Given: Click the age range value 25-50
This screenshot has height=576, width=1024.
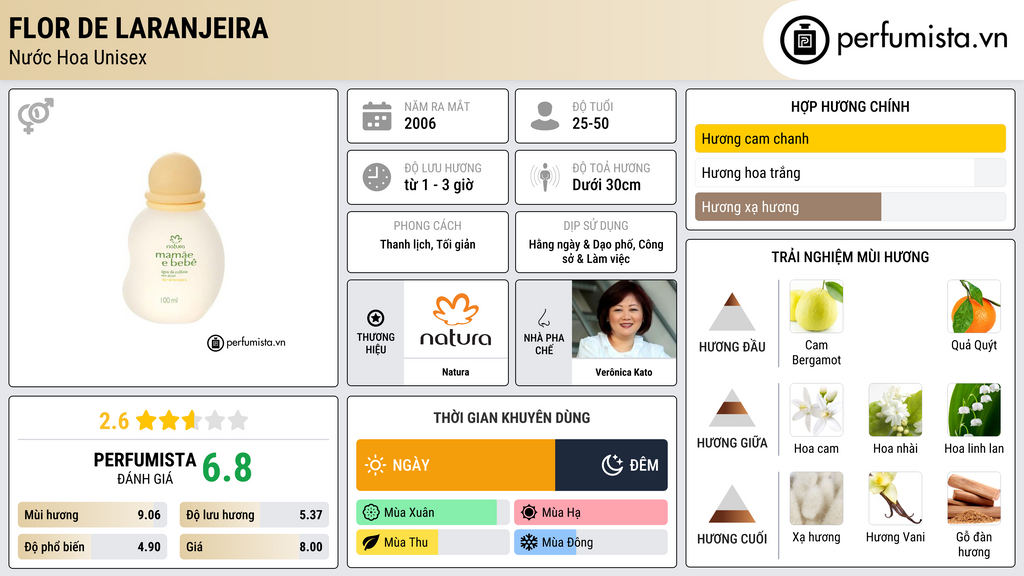Looking at the screenshot, I should (x=590, y=123).
